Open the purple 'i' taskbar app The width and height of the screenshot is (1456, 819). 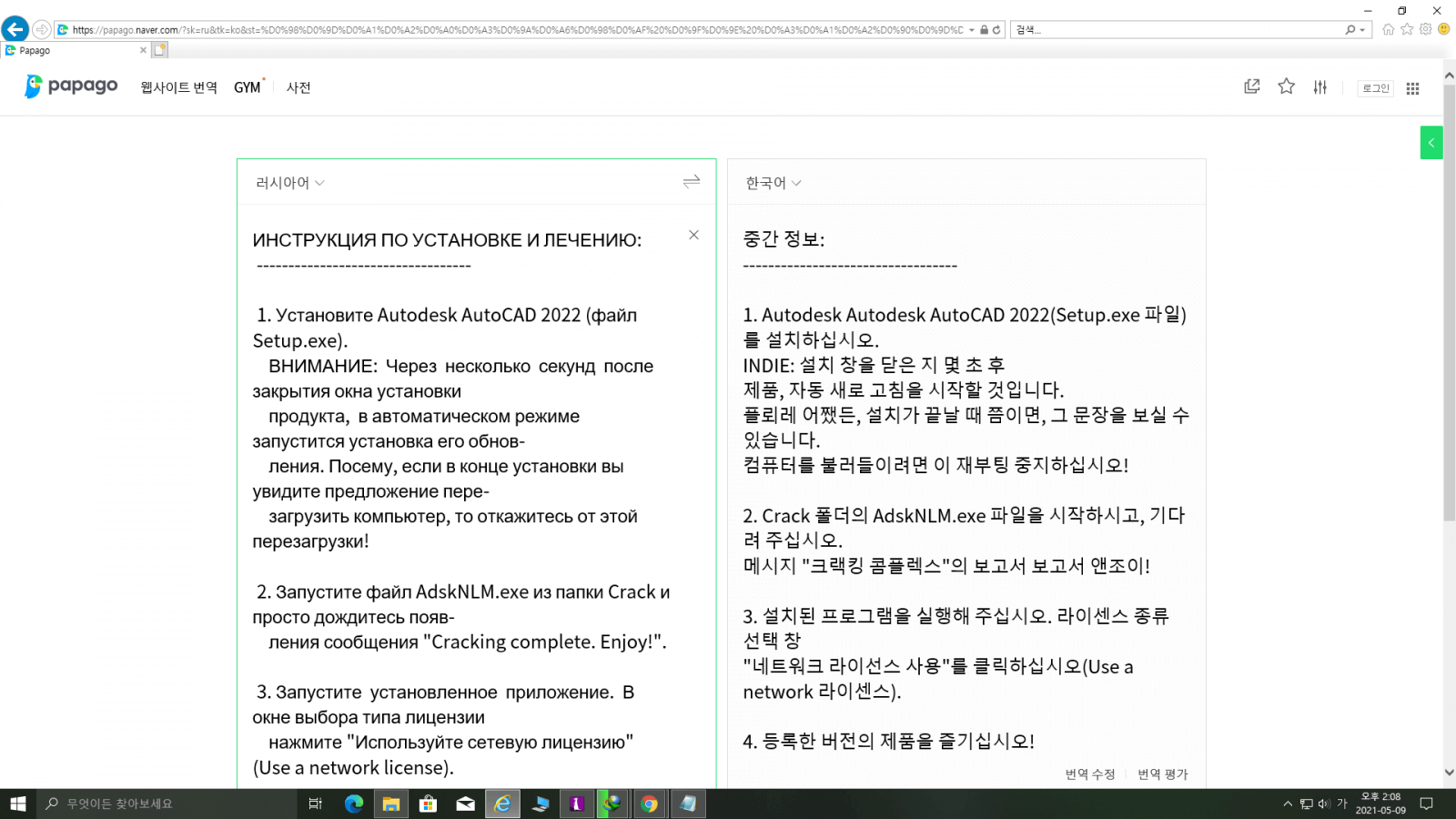576,804
